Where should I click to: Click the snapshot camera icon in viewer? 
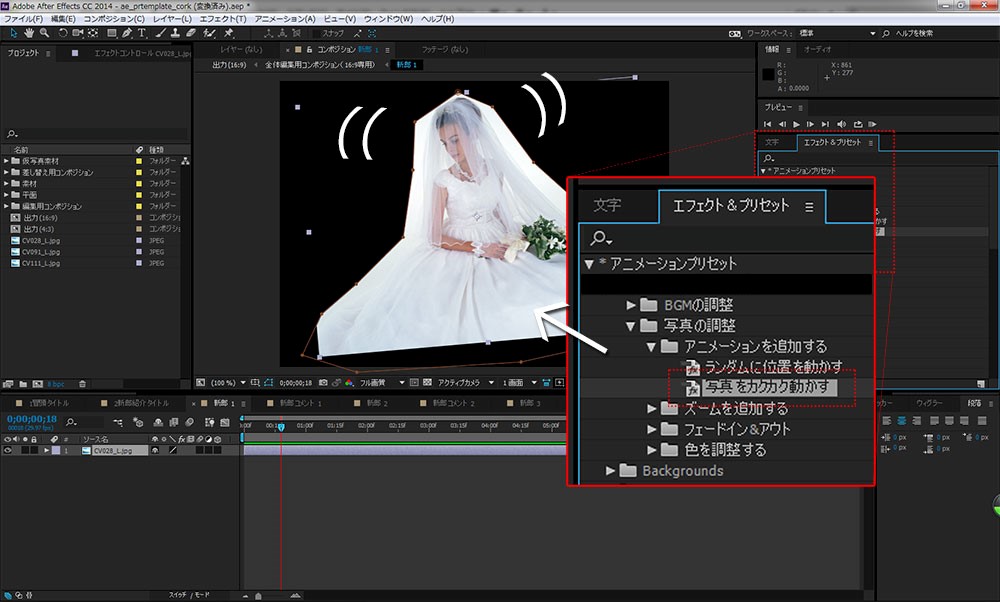[x=321, y=382]
